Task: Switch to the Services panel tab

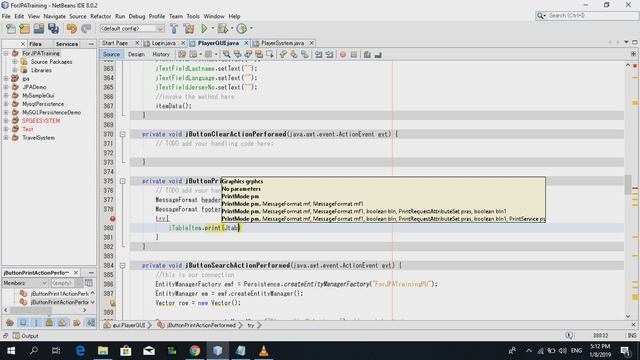Action: [67, 44]
